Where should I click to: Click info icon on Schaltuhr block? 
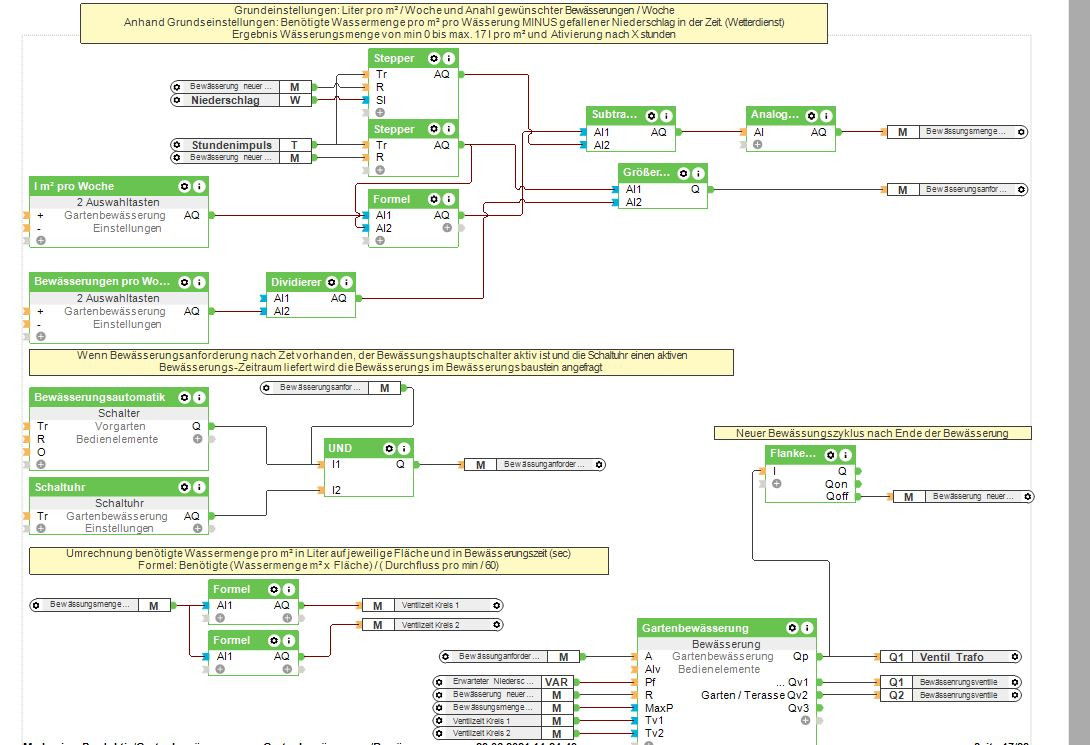pyautogui.click(x=199, y=487)
